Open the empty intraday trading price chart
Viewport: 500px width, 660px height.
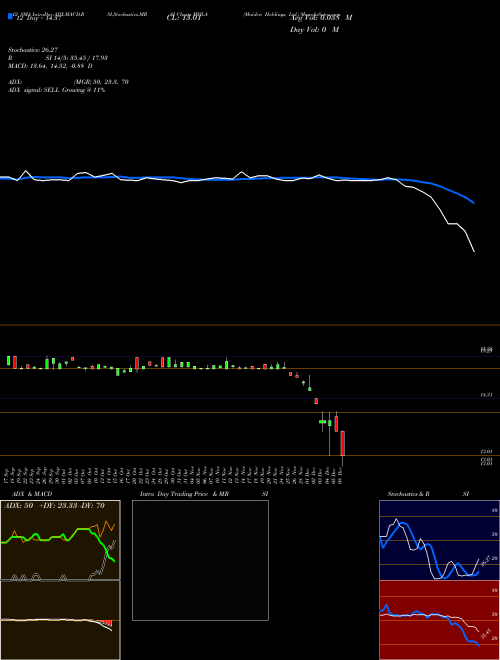click(200, 560)
